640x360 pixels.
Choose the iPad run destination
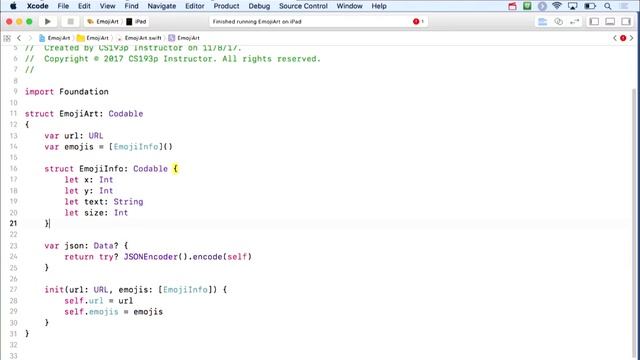click(136, 22)
